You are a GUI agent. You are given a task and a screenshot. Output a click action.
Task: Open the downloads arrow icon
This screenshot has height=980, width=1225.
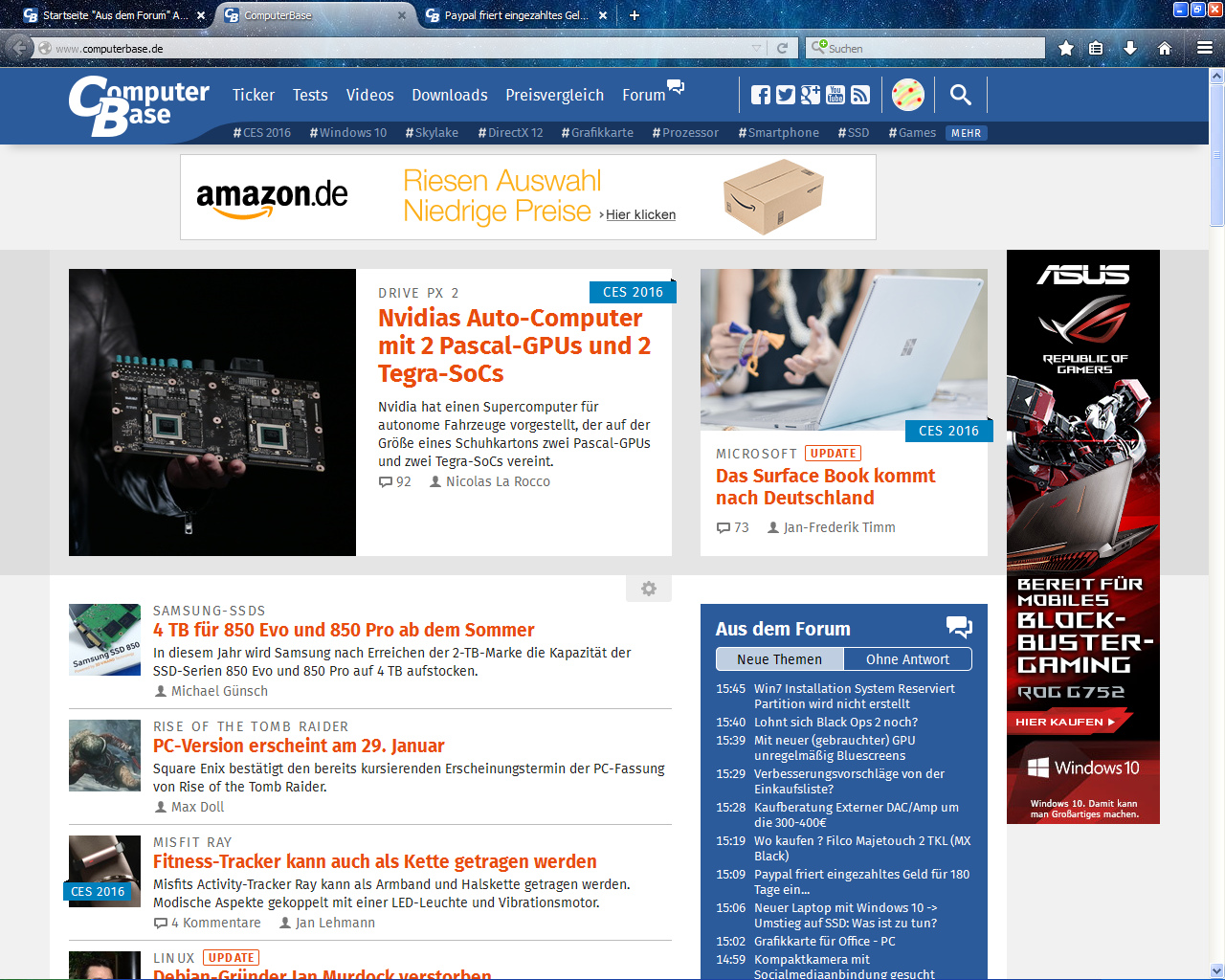tap(1130, 48)
